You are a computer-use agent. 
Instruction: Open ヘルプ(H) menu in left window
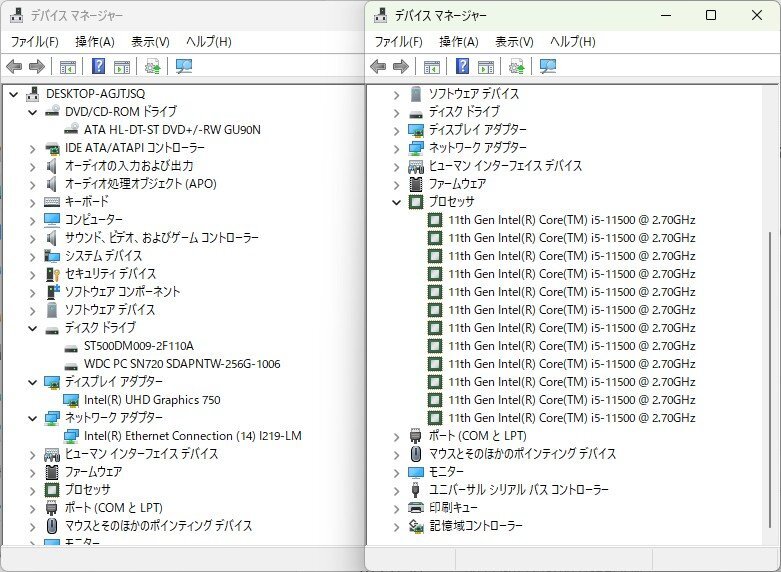coord(209,41)
